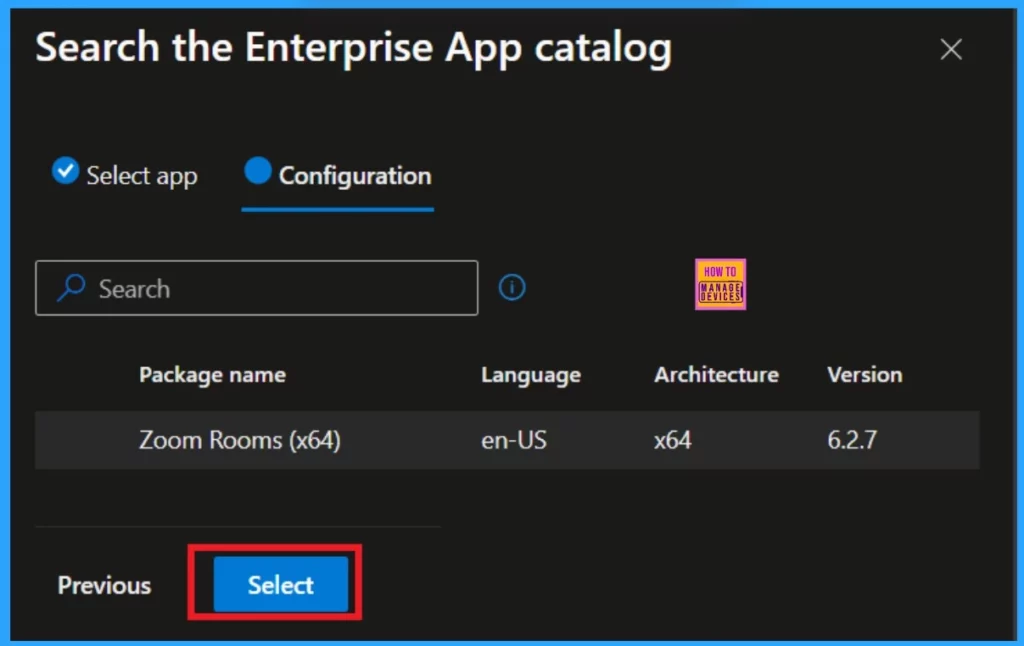Go back with the Previous button
Viewport: 1024px width, 646px height.
(x=104, y=585)
